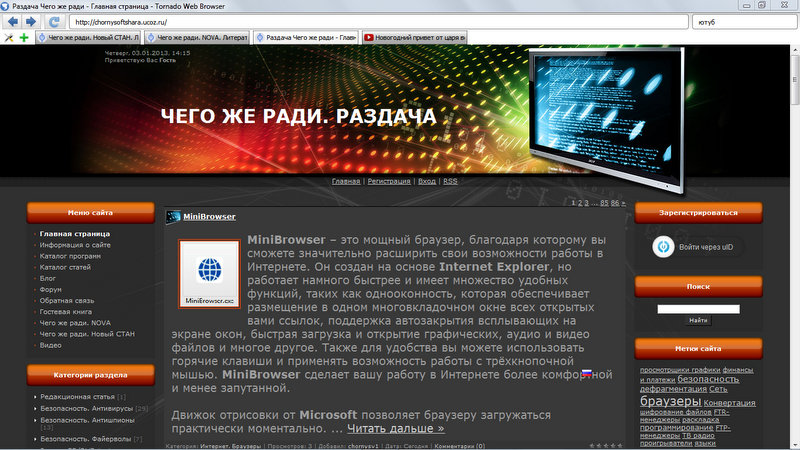Click the дефрагментация tag link
The image size is (800, 450).
point(673,389)
